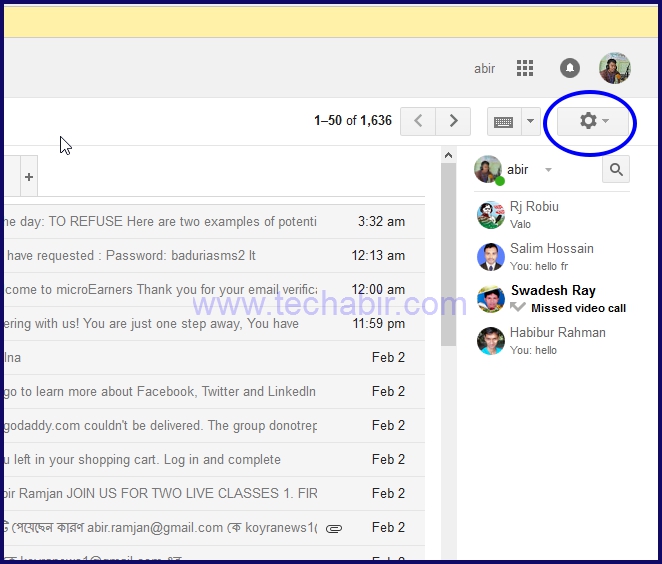Click Salim Hossain's avatar picture
The height and width of the screenshot is (564, 662).
[x=491, y=257]
